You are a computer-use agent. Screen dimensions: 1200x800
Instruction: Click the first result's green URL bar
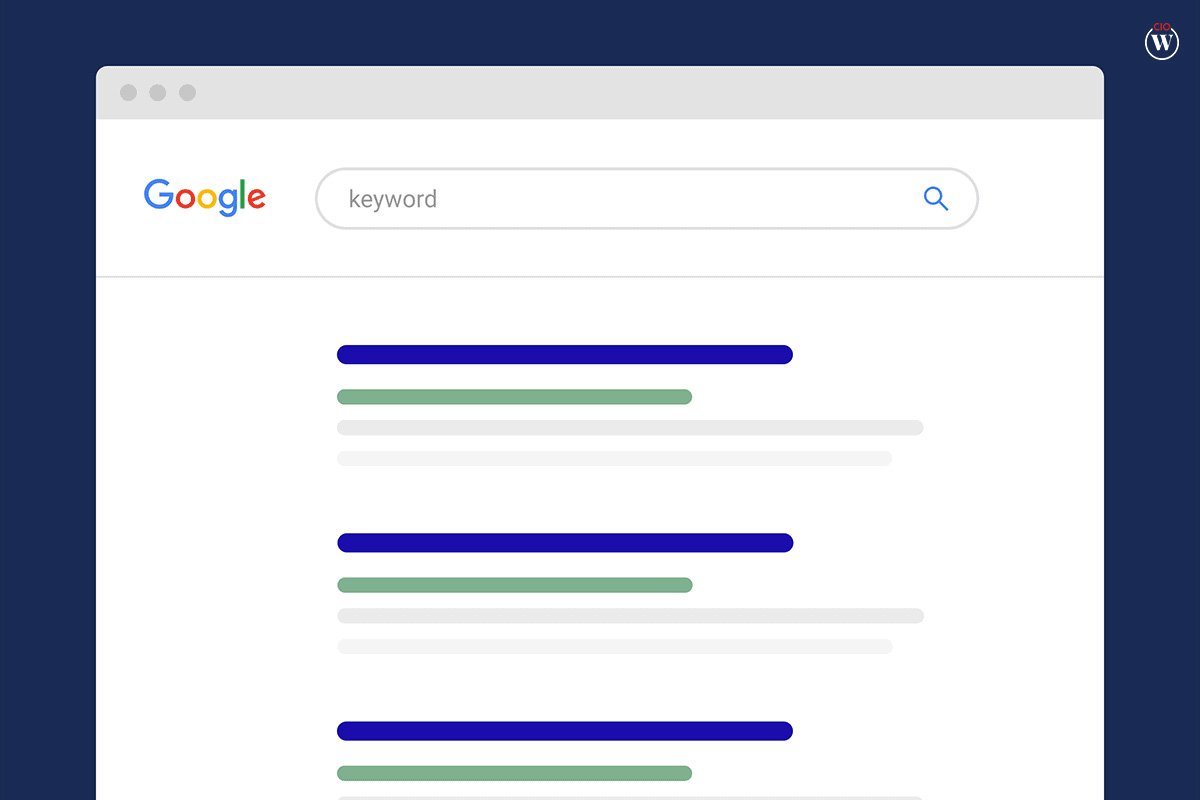coord(514,397)
